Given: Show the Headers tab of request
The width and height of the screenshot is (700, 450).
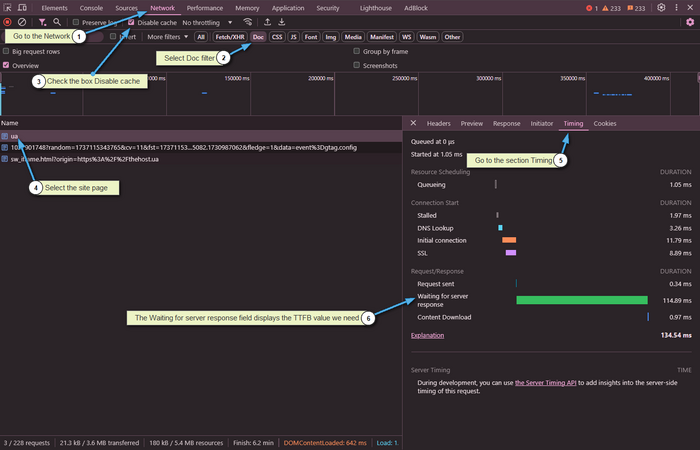Looking at the screenshot, I should pos(438,123).
